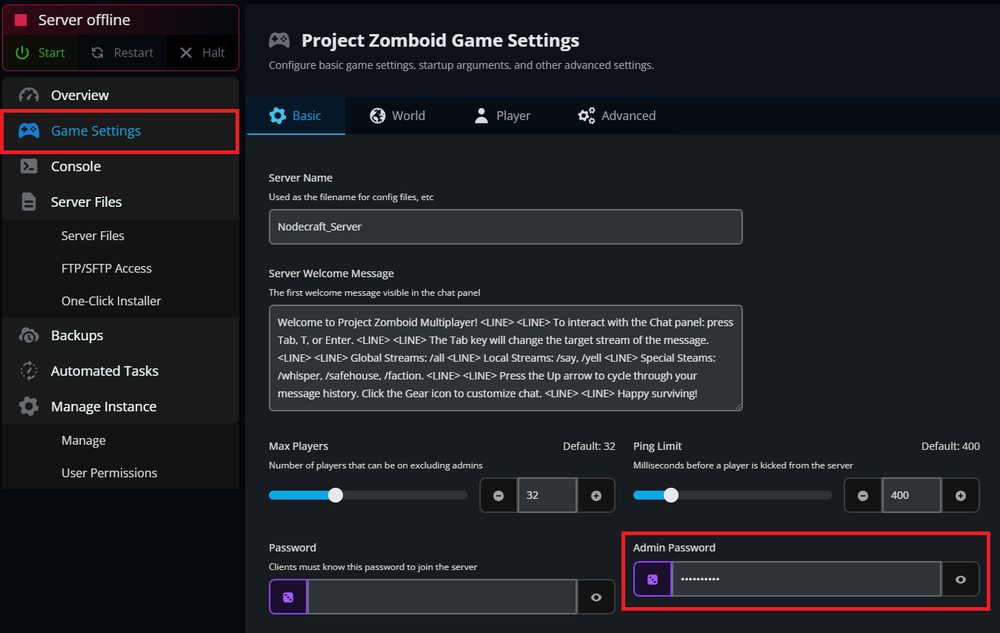The width and height of the screenshot is (1000, 633).
Task: Increase Max Players using the plus stepper
Action: 596,494
